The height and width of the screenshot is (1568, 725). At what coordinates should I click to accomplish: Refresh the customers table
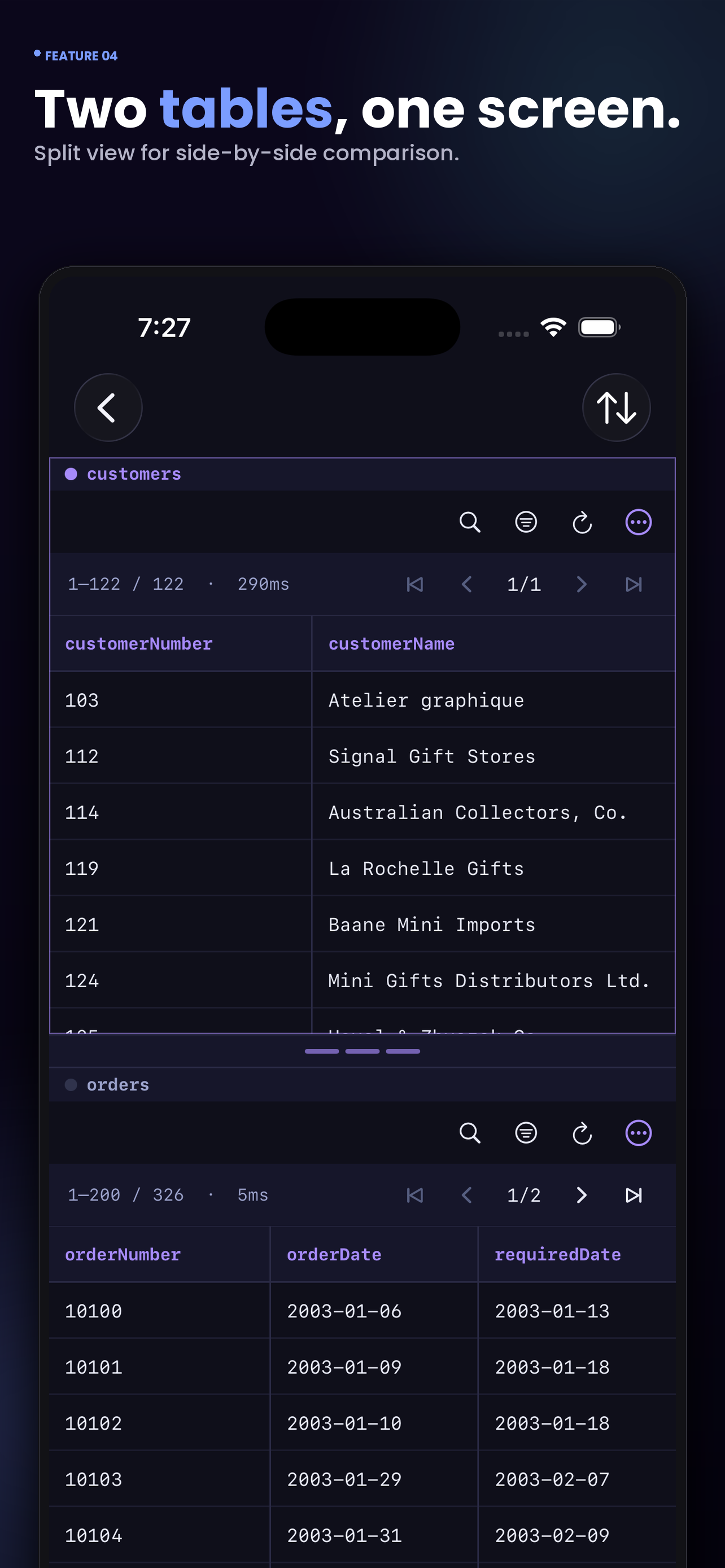[582, 522]
